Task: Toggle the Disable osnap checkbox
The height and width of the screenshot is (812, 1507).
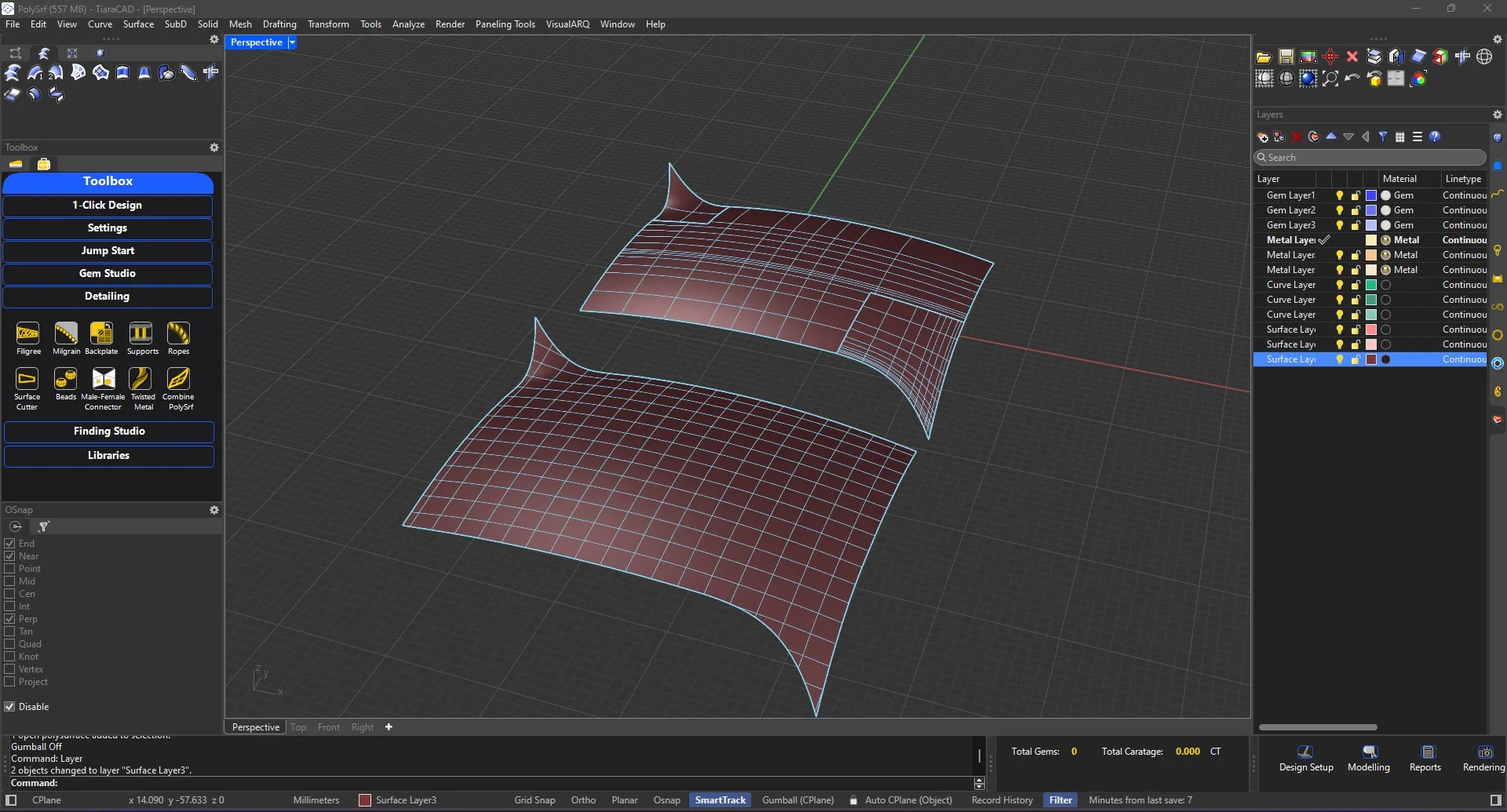Action: click(x=10, y=707)
